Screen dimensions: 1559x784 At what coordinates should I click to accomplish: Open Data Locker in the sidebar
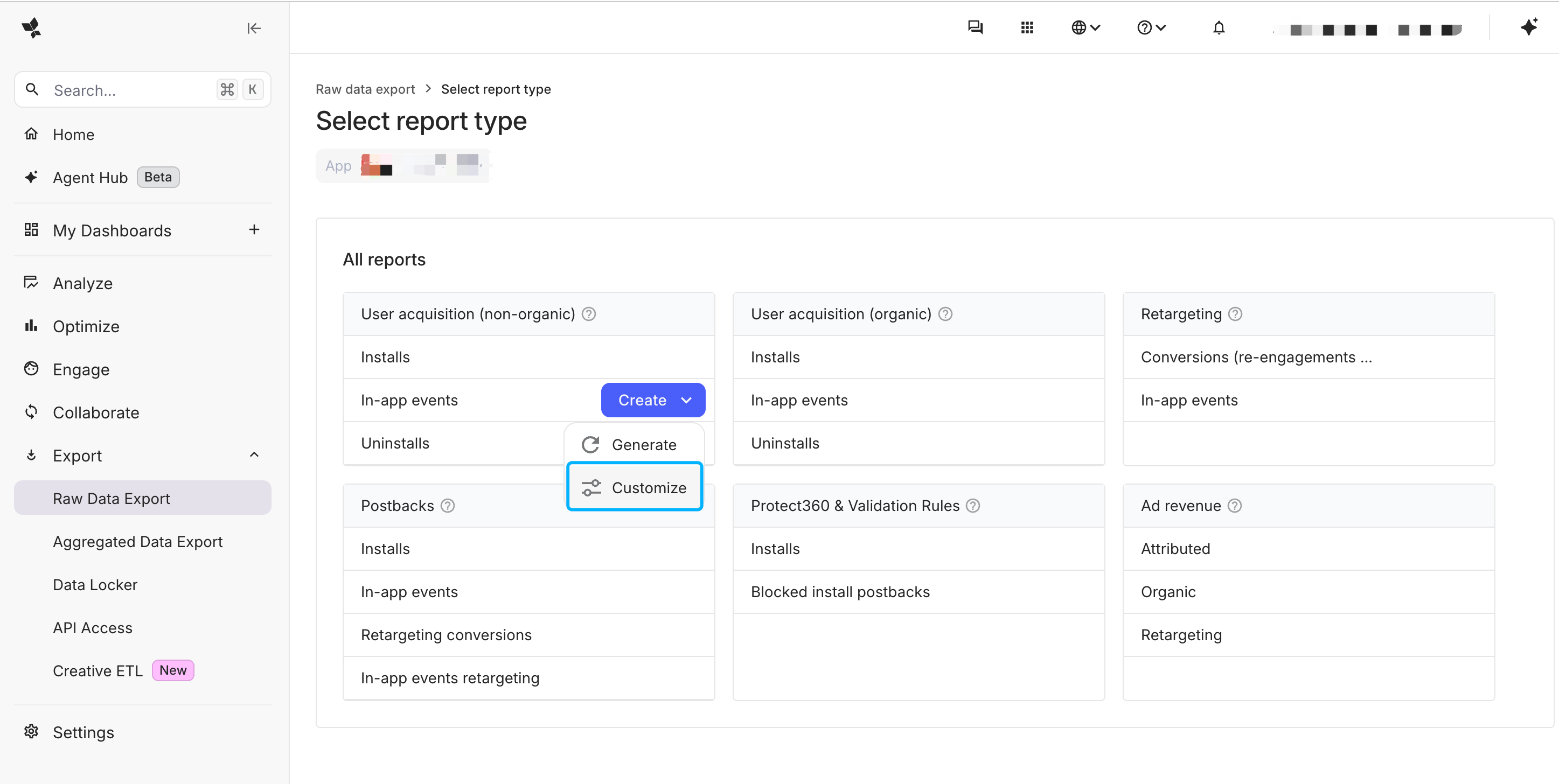point(95,585)
